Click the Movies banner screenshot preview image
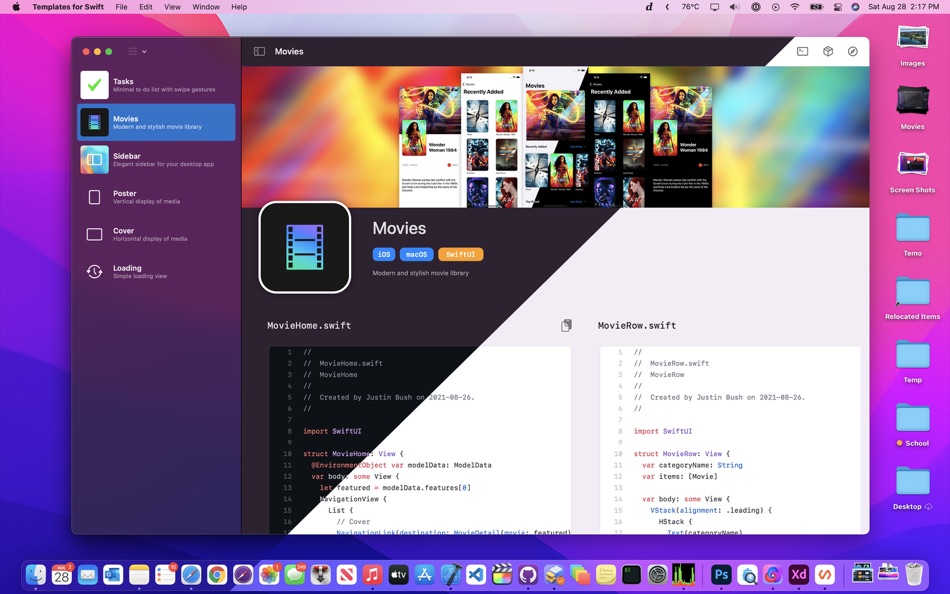This screenshot has width=950, height=594. coord(556,139)
